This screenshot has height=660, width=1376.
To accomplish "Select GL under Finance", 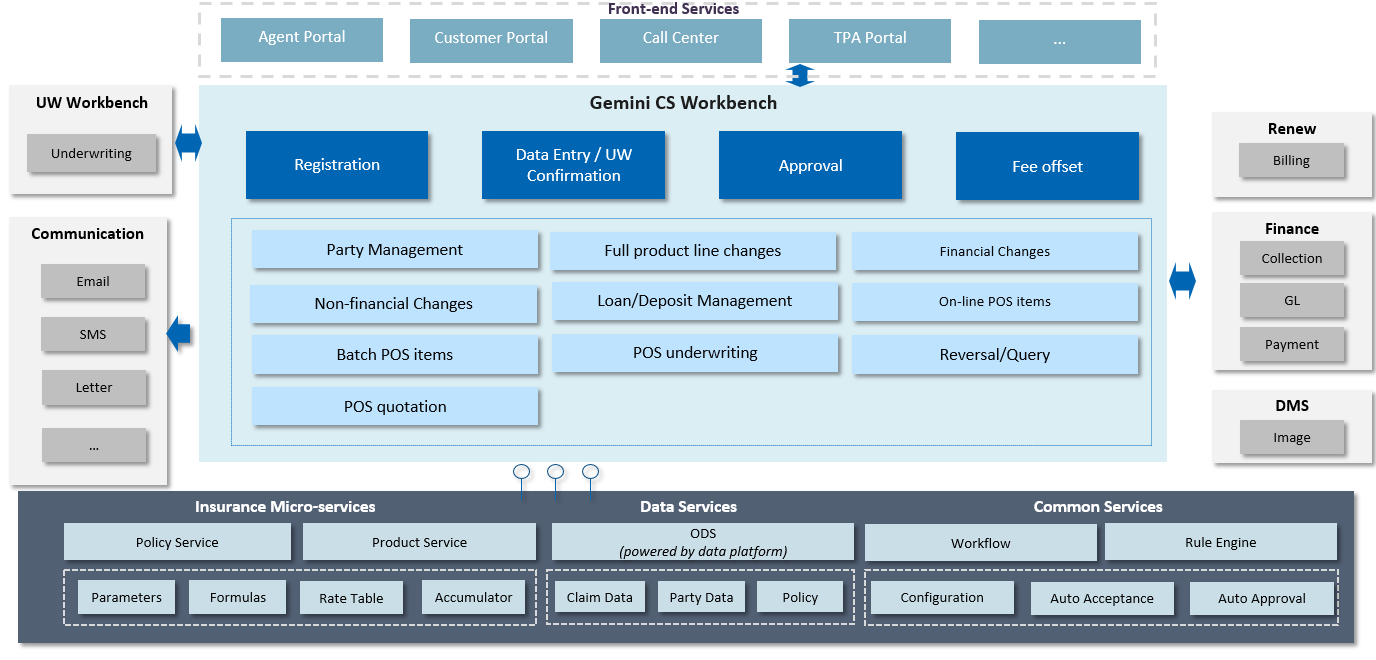I will (x=1292, y=301).
